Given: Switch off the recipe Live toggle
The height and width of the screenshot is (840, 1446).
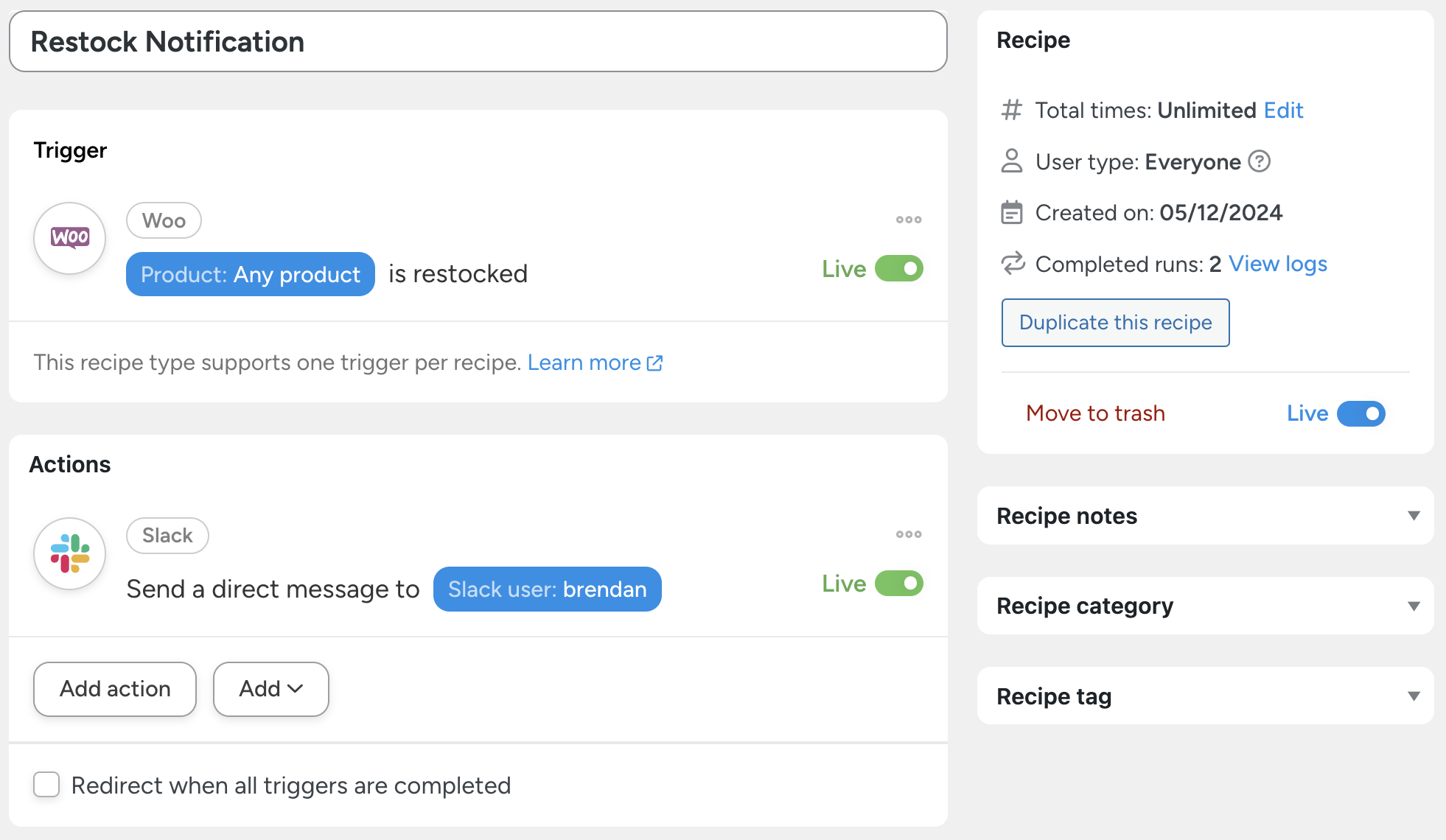Looking at the screenshot, I should click(x=1361, y=413).
